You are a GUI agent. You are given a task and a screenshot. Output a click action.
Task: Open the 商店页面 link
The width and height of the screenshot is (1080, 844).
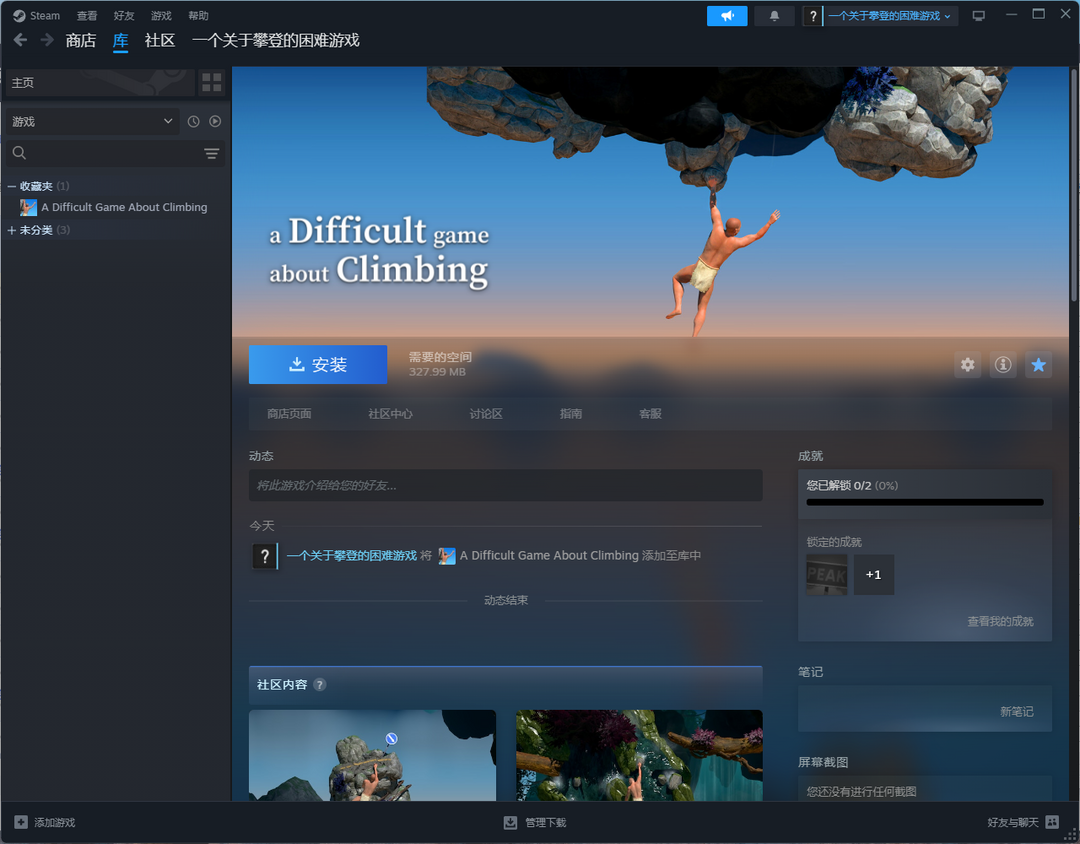coord(289,413)
